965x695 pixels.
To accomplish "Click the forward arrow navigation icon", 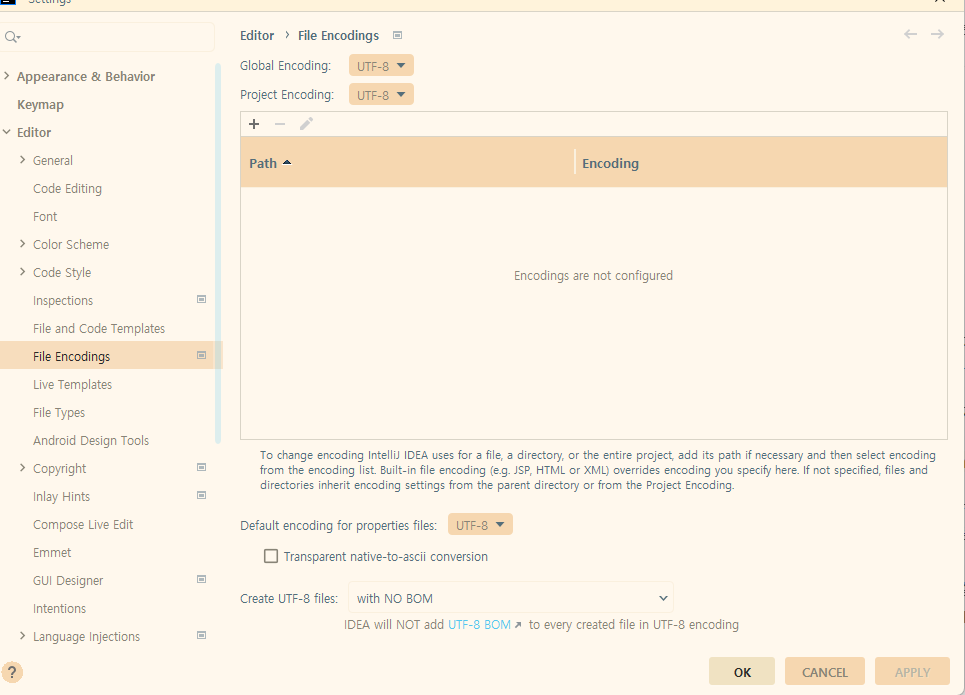I will coord(937,34).
